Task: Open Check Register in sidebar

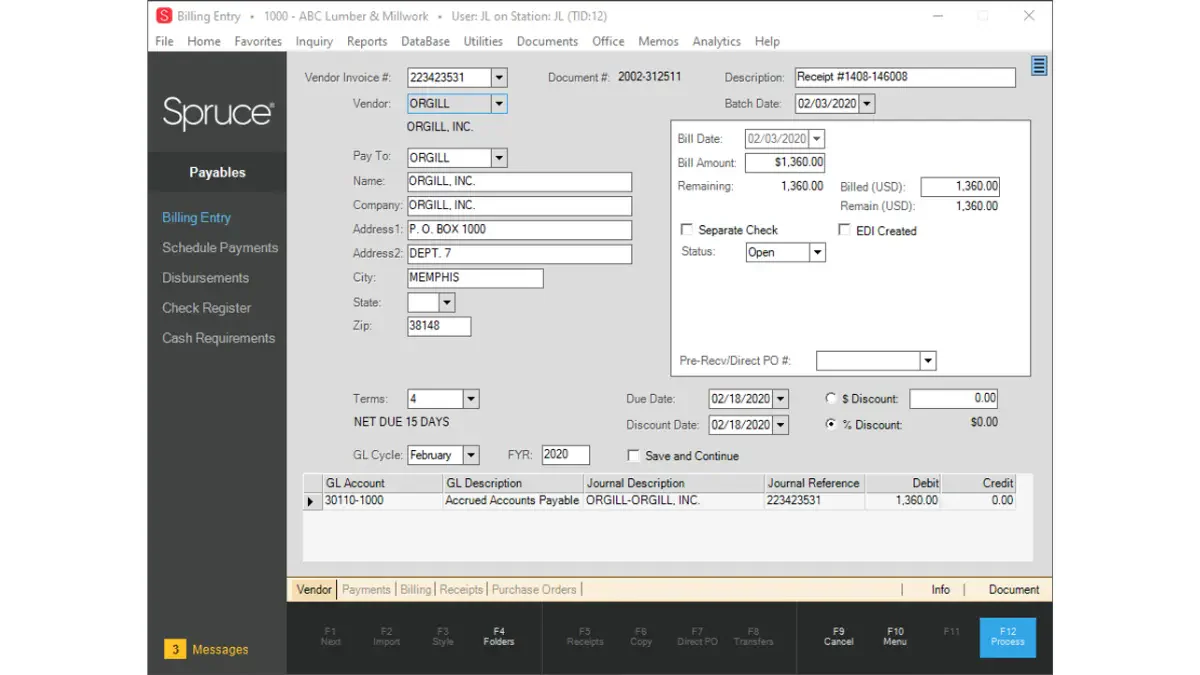Action: [206, 308]
